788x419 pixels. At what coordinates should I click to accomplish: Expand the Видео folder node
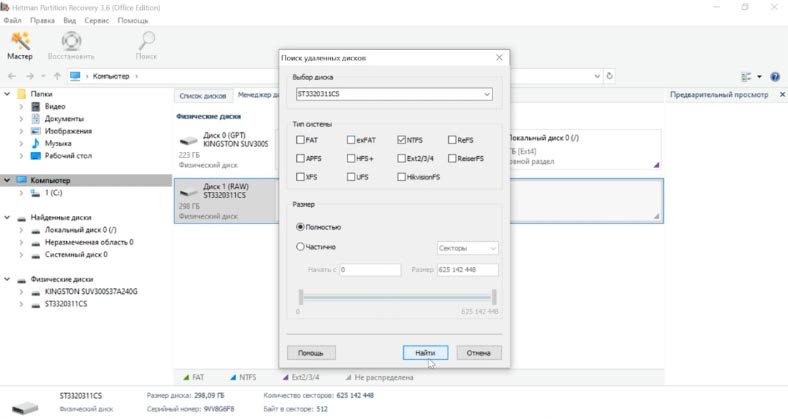click(21, 107)
